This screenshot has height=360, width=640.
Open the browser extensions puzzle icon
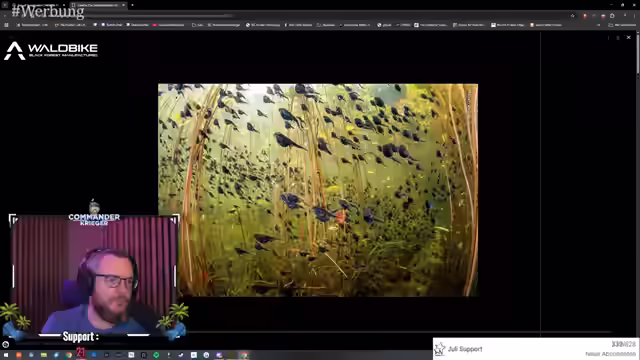tap(612, 16)
